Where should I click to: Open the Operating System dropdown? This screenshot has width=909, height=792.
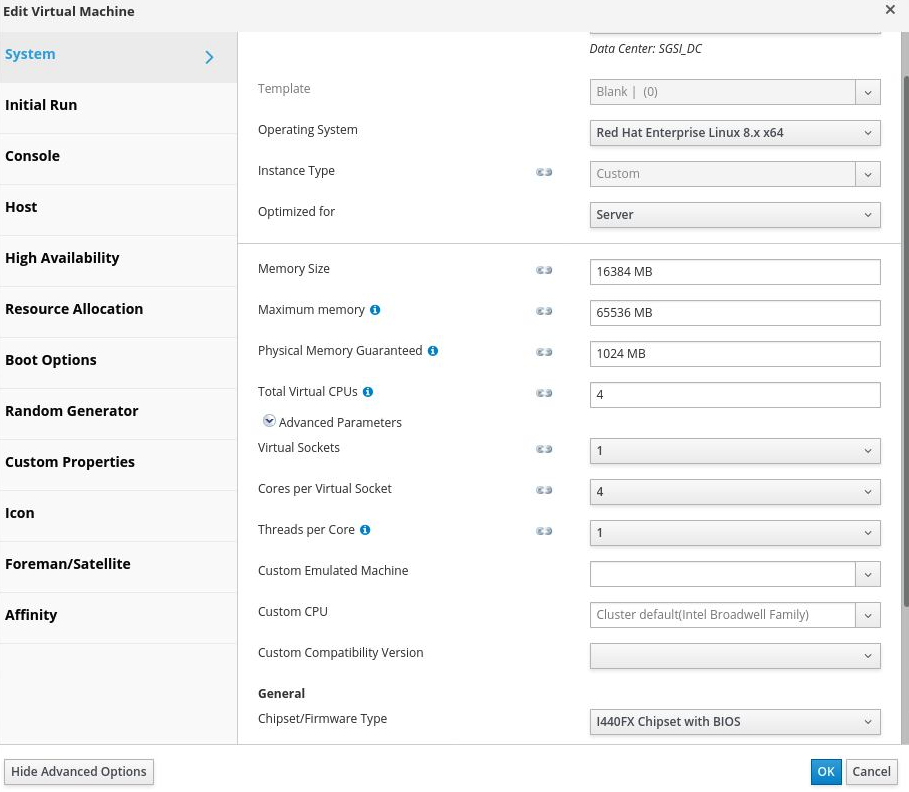pyautogui.click(x=734, y=133)
